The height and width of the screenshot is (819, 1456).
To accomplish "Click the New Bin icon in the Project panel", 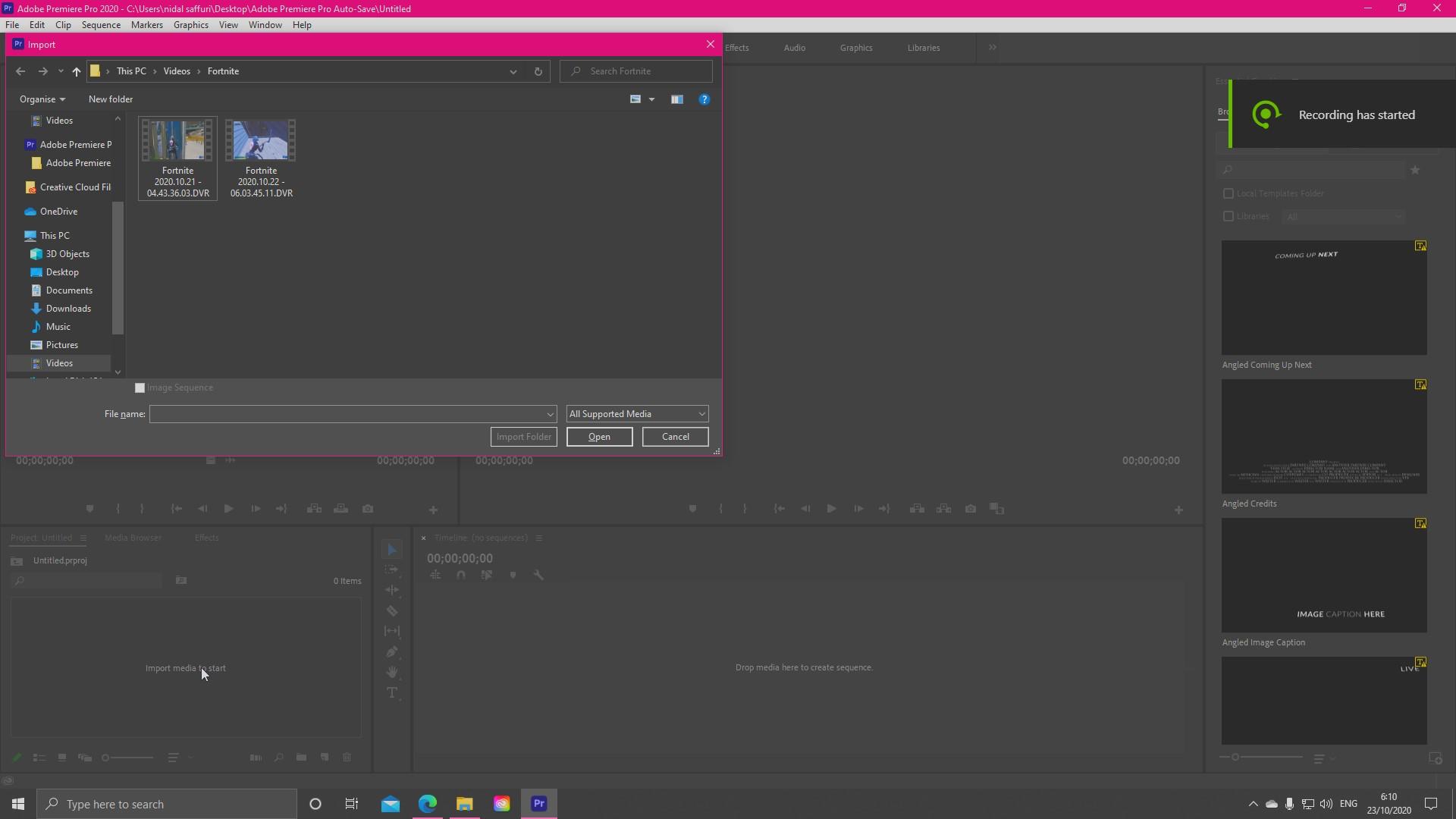I will pyautogui.click(x=301, y=757).
